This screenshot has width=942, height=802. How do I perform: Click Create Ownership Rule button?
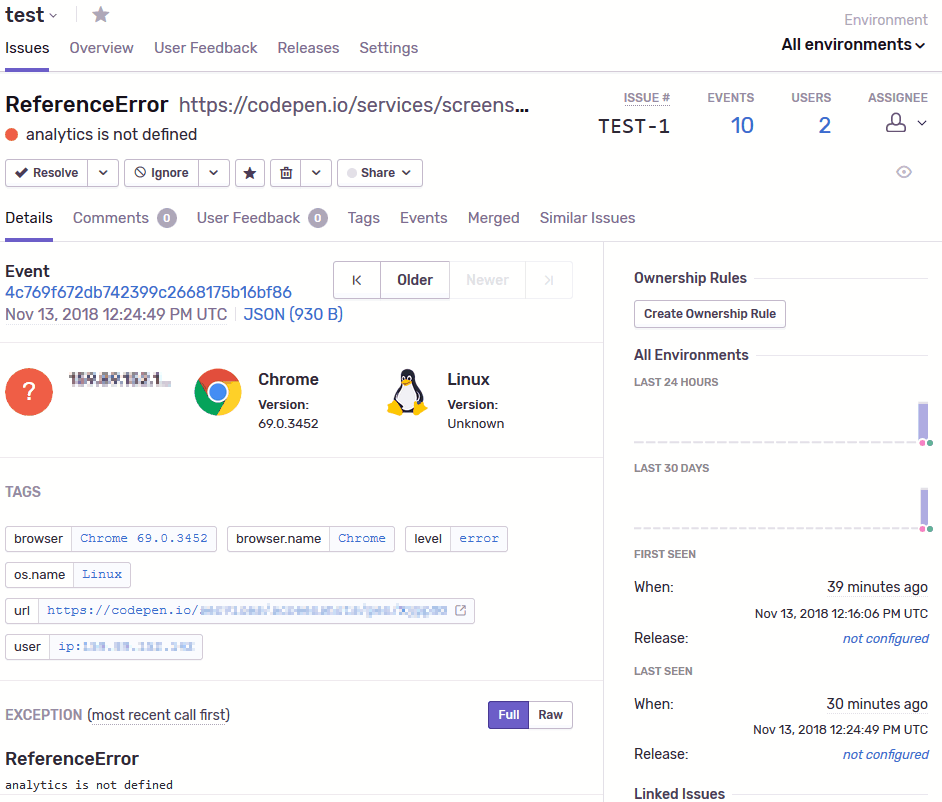(710, 314)
